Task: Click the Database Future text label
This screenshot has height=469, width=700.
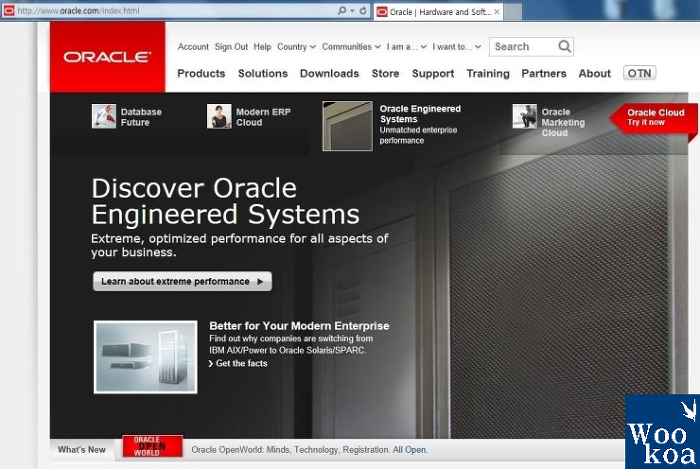Action: coord(141,117)
